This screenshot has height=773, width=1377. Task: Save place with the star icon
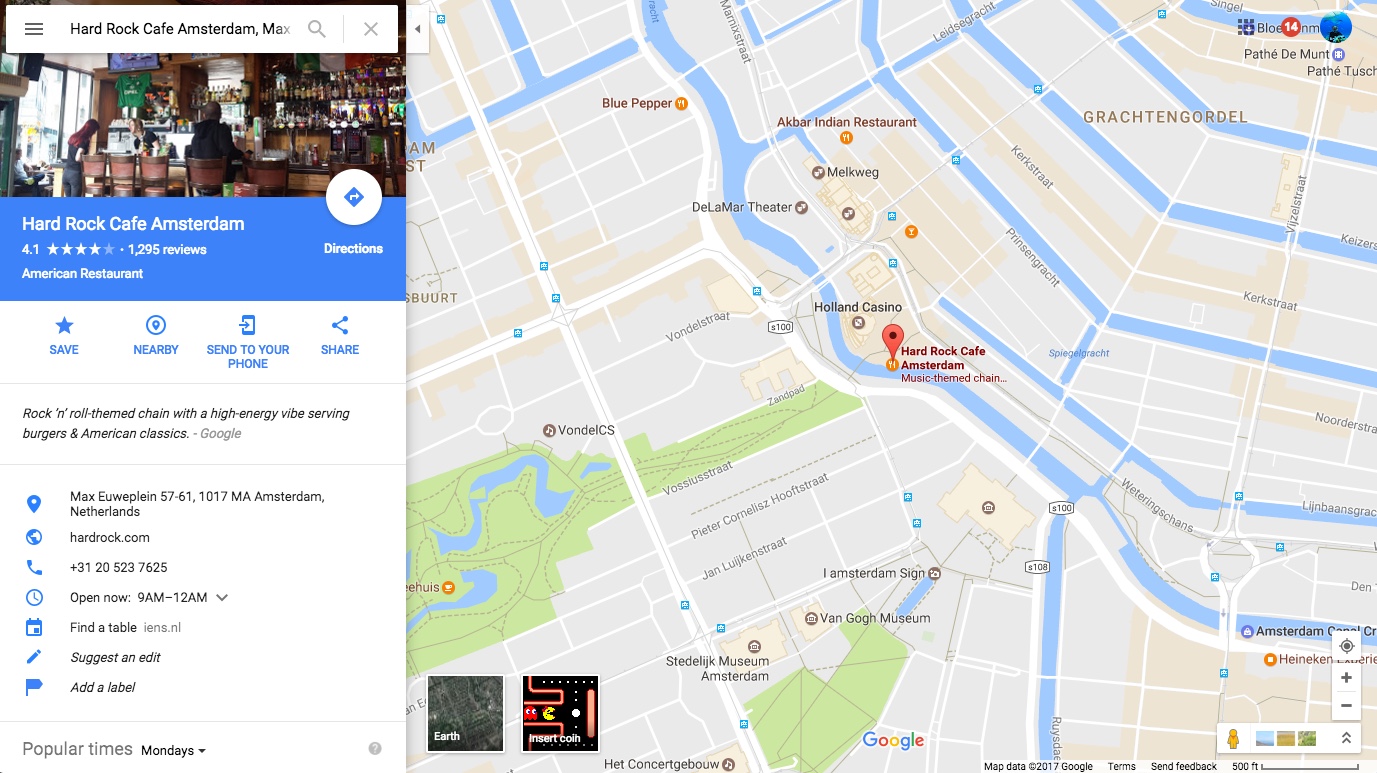(64, 325)
